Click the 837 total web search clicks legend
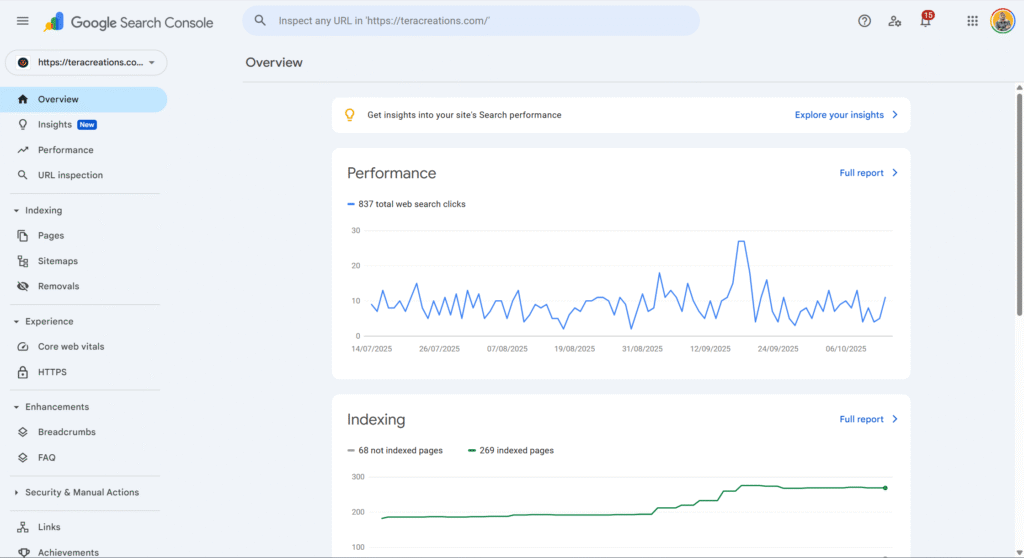This screenshot has height=558, width=1024. (406, 204)
